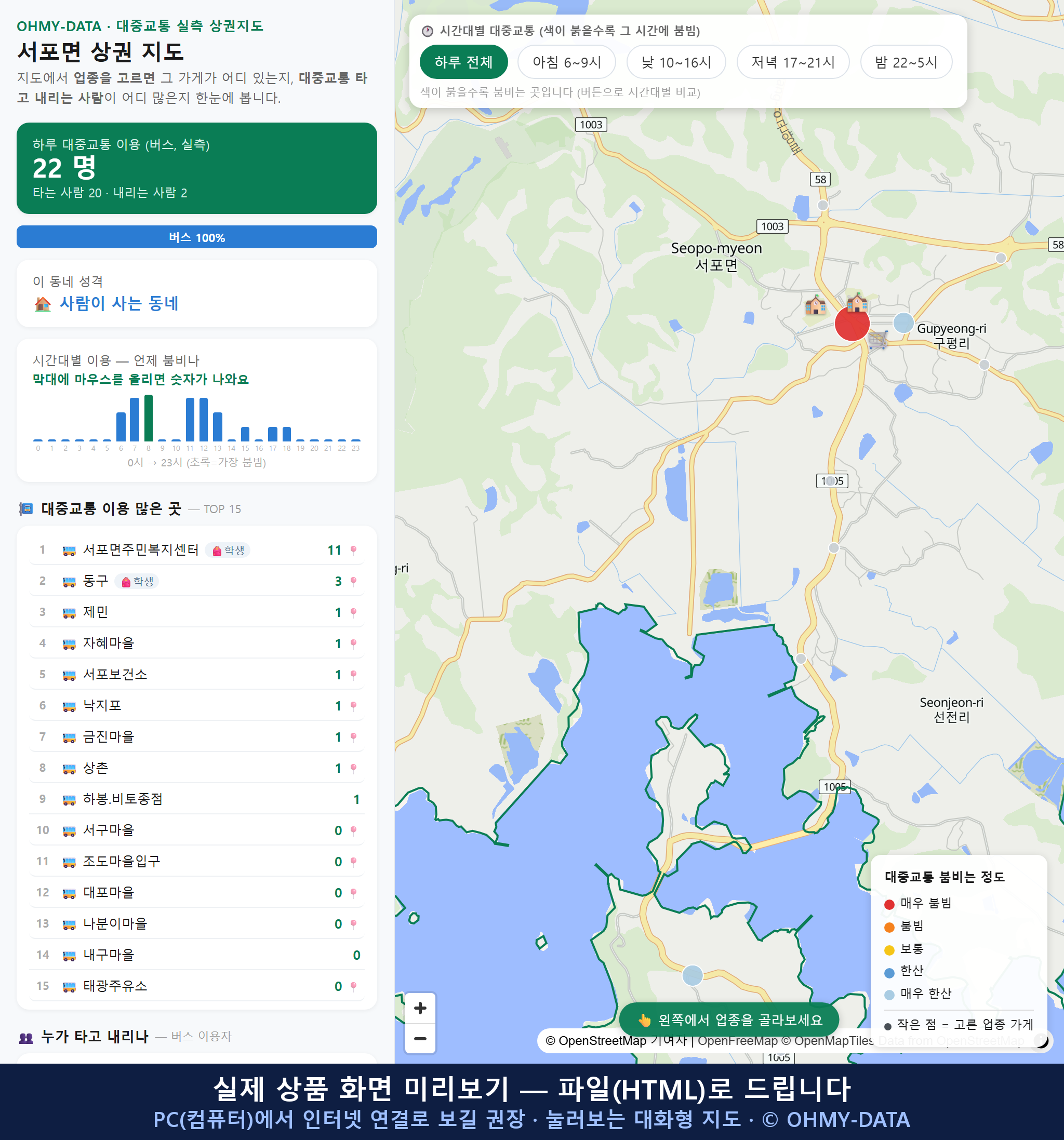
Task: Click the Seopo-myeon 서포면 map label
Action: 716,257
